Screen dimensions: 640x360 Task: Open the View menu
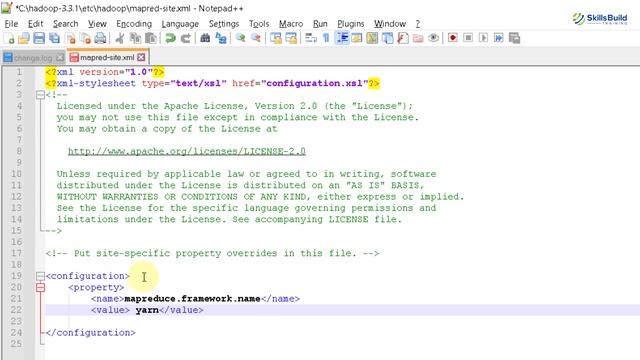coord(97,24)
